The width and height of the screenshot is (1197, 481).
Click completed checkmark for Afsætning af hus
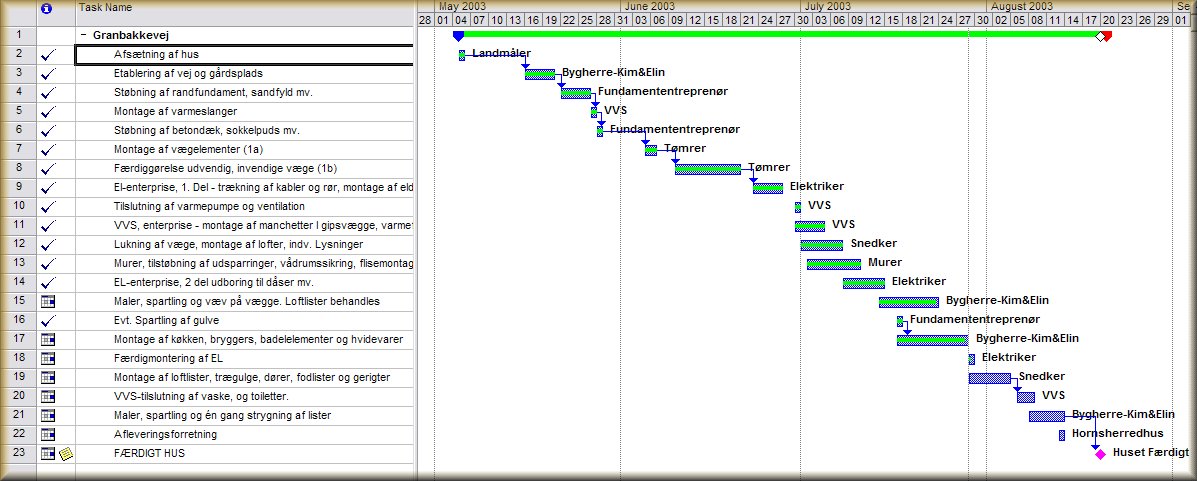pos(48,55)
